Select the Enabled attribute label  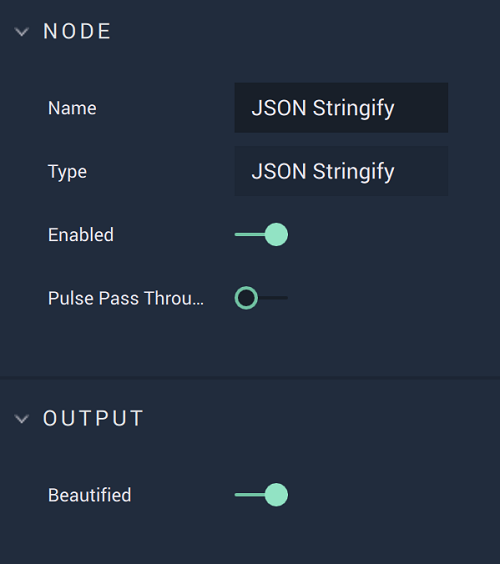point(81,235)
